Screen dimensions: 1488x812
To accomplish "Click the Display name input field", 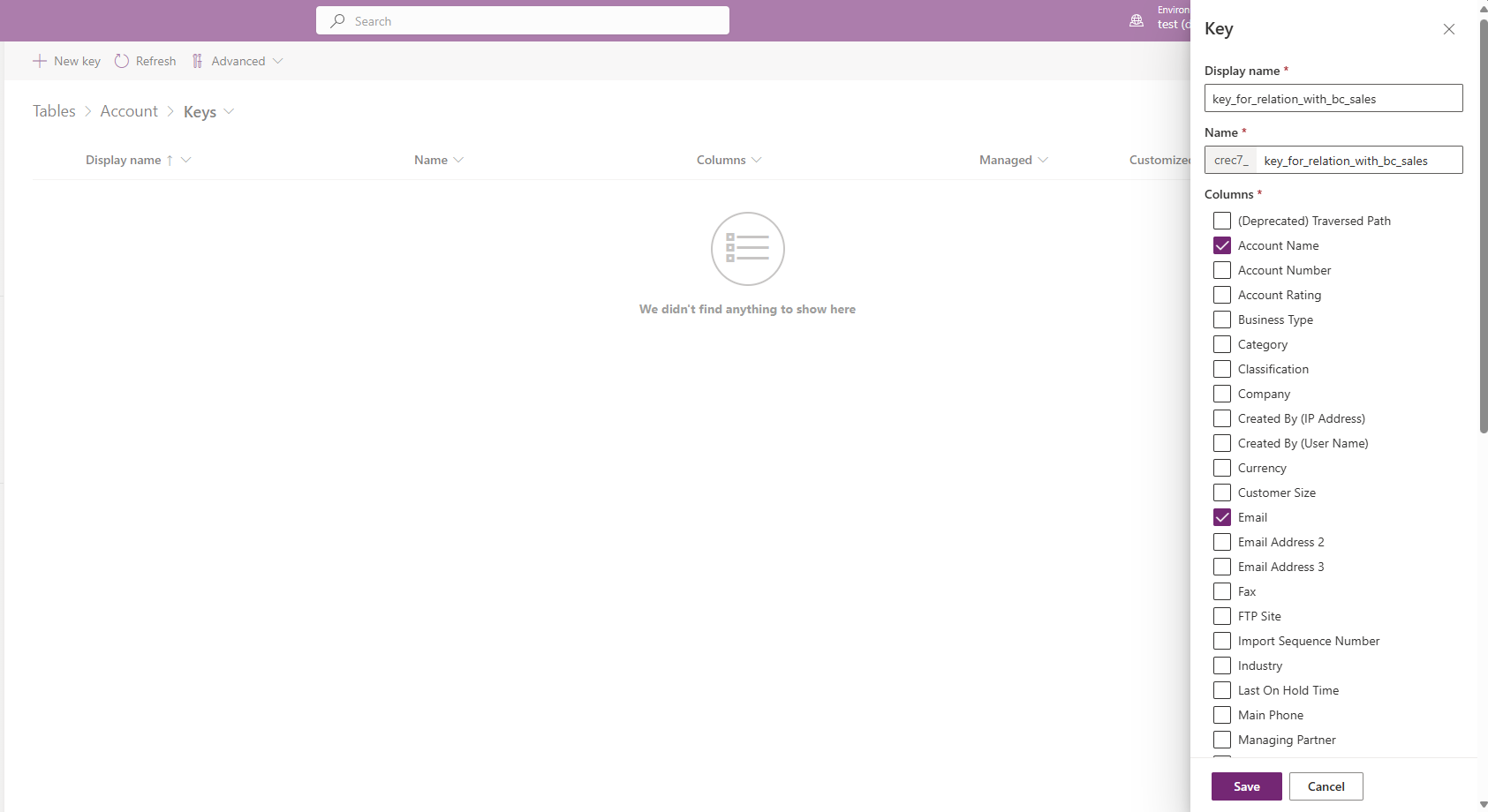I will (x=1333, y=98).
